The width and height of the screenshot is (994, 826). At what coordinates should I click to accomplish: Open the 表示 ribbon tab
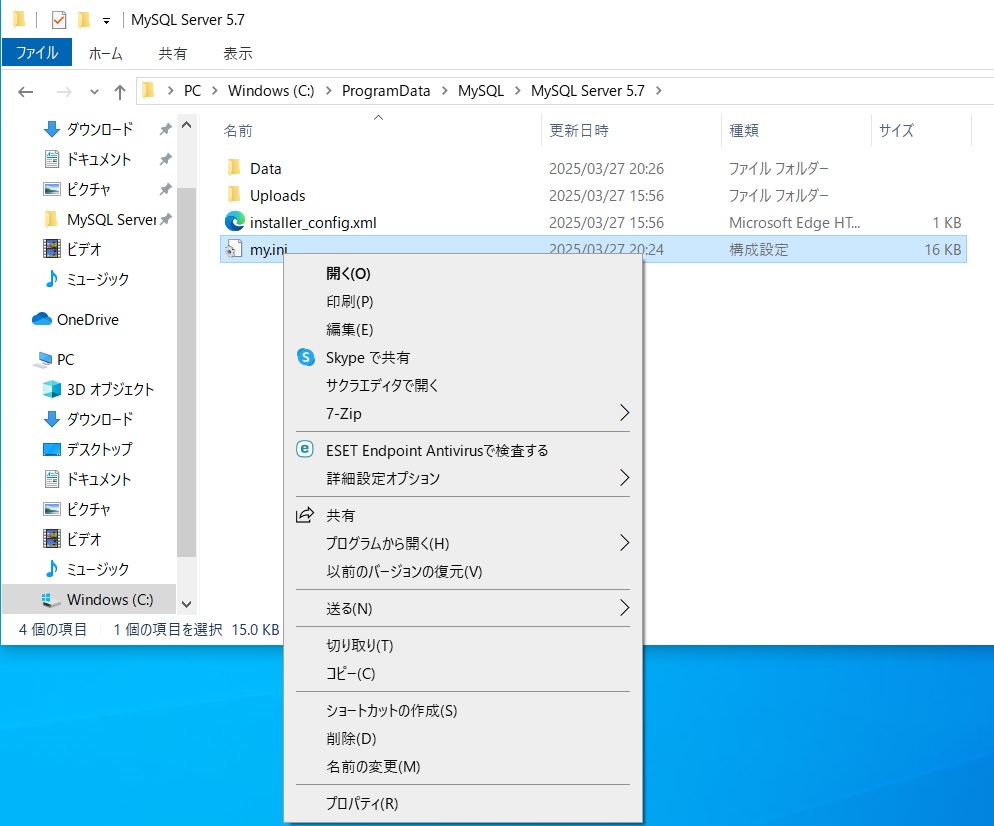[x=238, y=53]
